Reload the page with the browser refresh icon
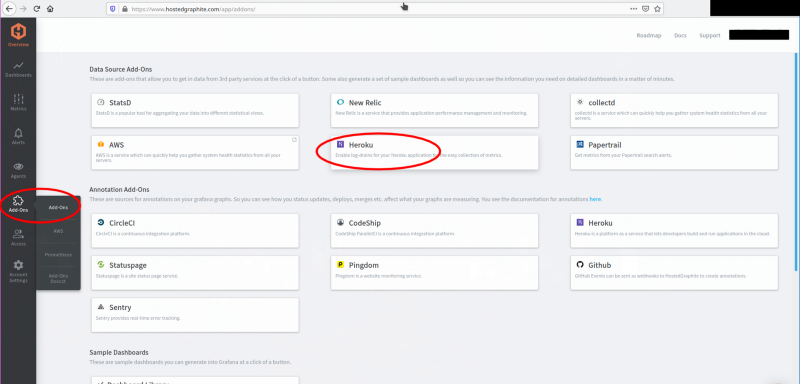Screen dimensions: 800x384 coord(37,9)
